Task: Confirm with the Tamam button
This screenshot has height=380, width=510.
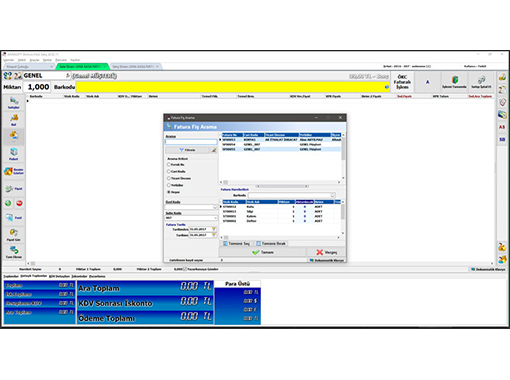Action: click(x=263, y=252)
